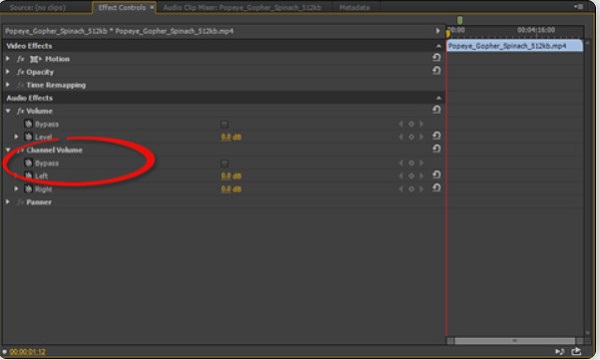
Task: Expand the Right parameter
Action: (16, 189)
